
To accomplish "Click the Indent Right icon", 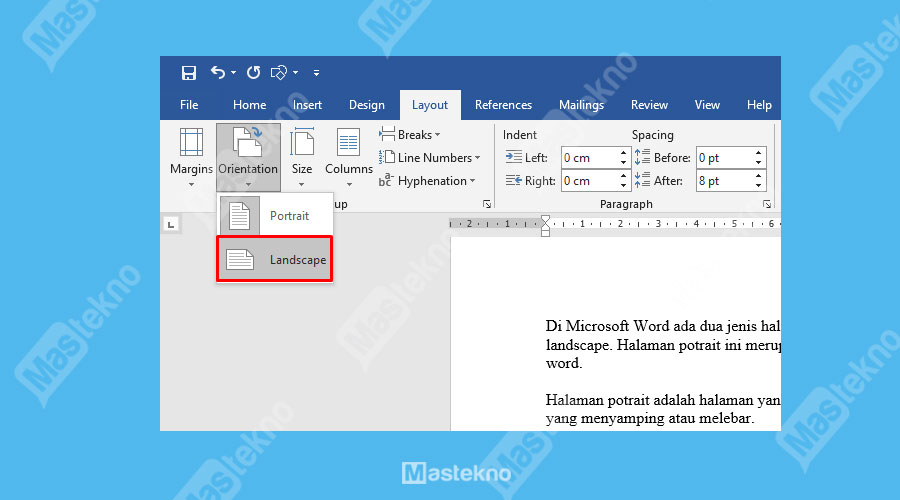I will (513, 181).
